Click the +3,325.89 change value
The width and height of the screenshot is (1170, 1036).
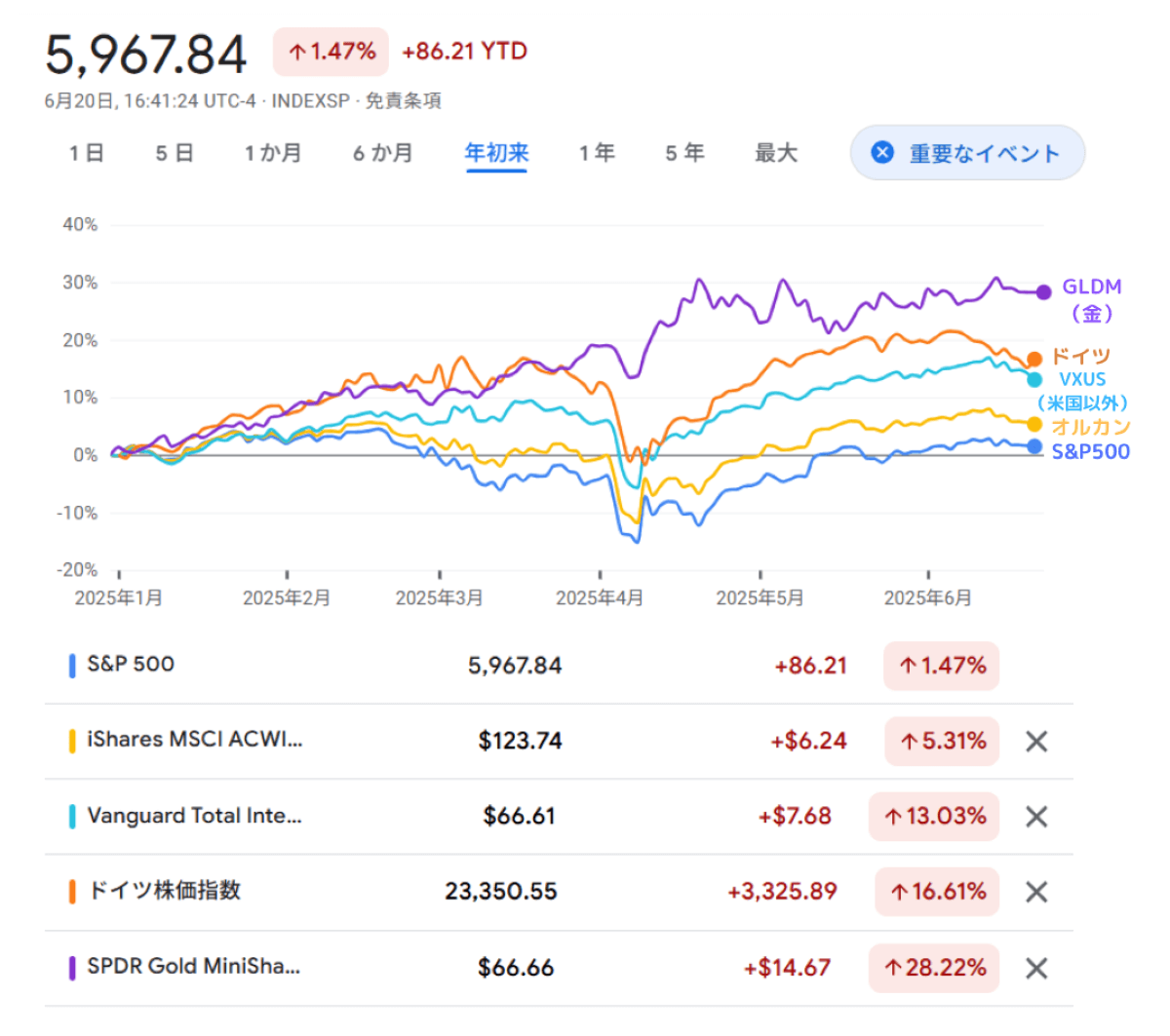pos(782,892)
